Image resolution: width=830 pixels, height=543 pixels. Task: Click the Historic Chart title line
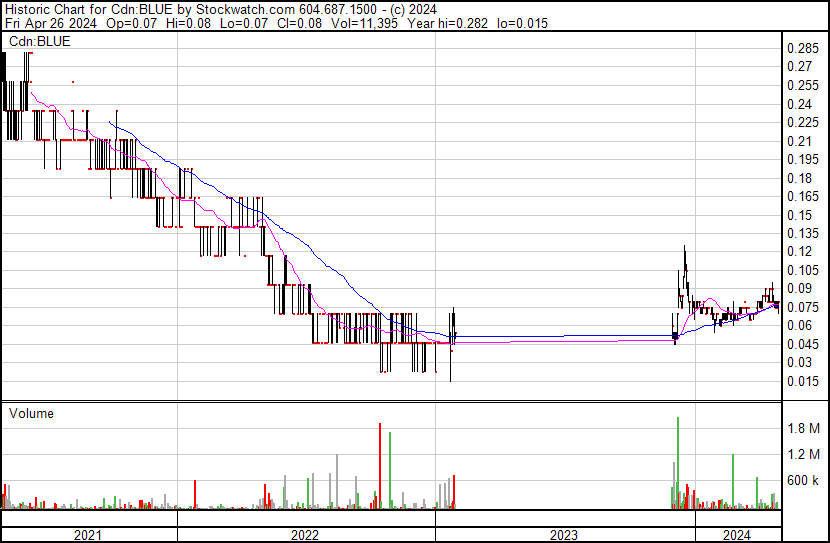221,10
